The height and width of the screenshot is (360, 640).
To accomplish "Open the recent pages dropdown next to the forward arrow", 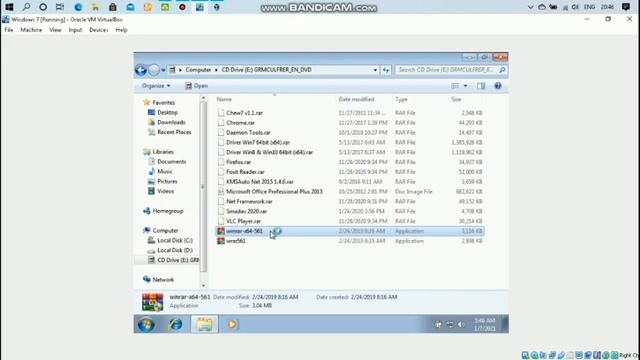I will click(163, 70).
